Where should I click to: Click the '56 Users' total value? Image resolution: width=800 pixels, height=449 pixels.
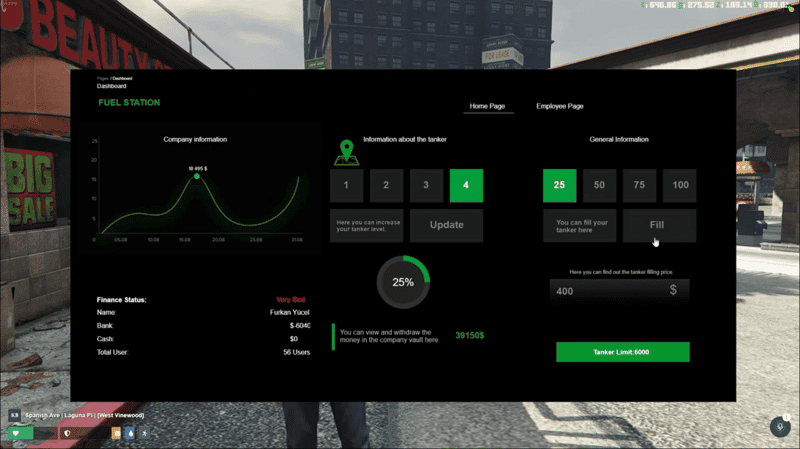click(296, 352)
